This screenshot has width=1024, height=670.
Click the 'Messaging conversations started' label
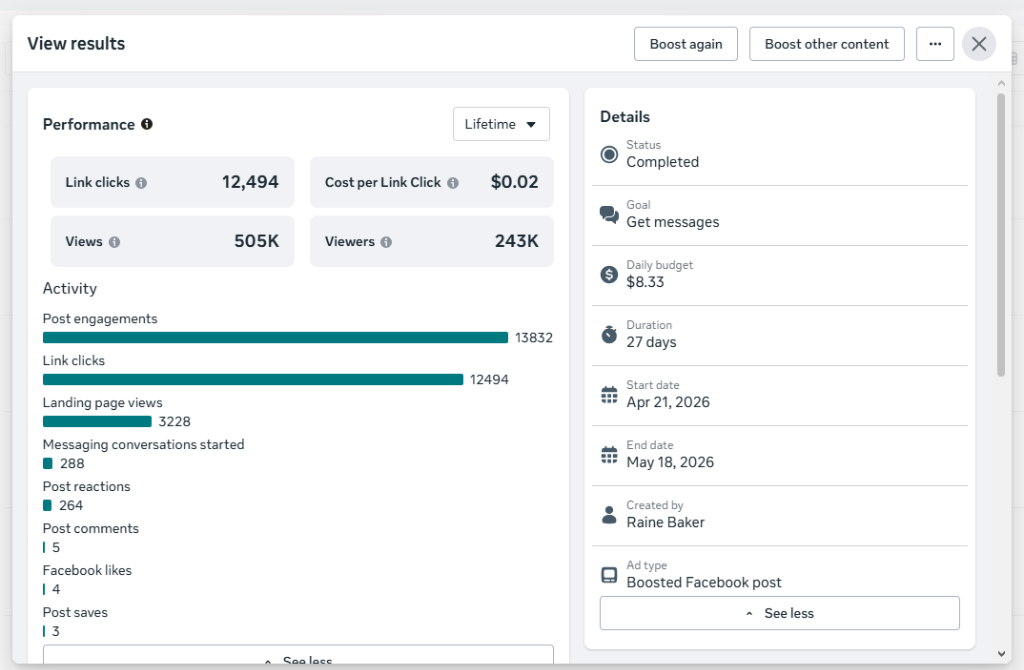click(x=144, y=445)
